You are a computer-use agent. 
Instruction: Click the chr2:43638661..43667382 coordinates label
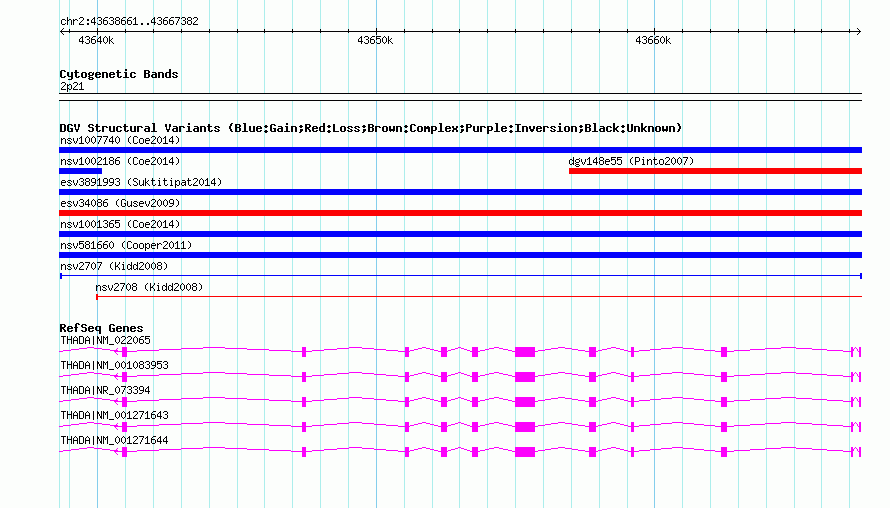point(129,22)
